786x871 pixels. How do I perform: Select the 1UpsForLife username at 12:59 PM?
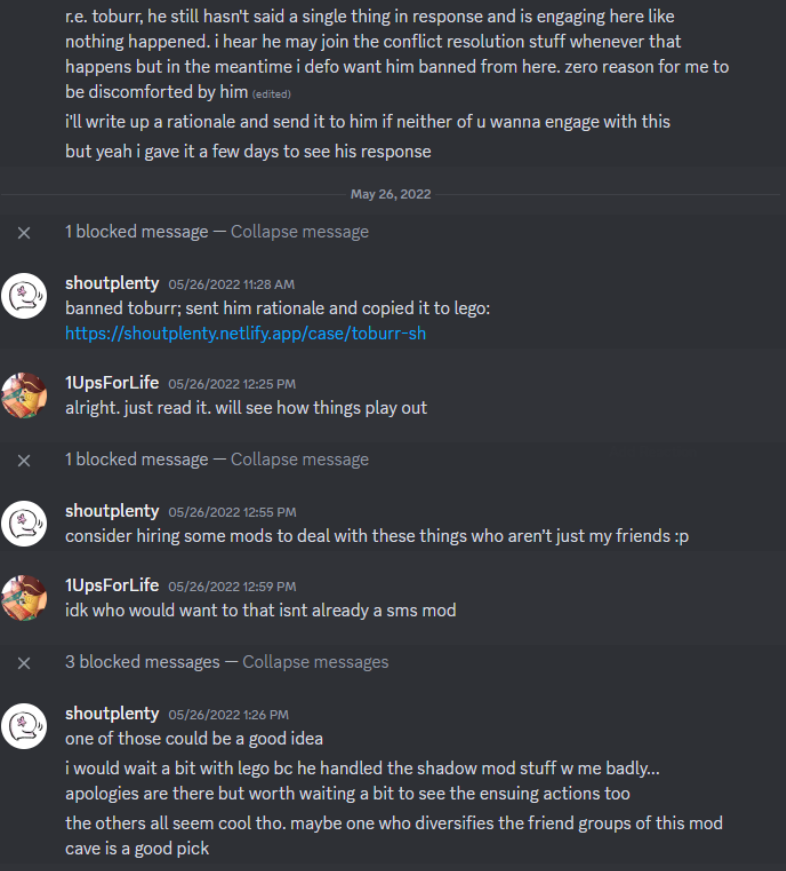112,585
